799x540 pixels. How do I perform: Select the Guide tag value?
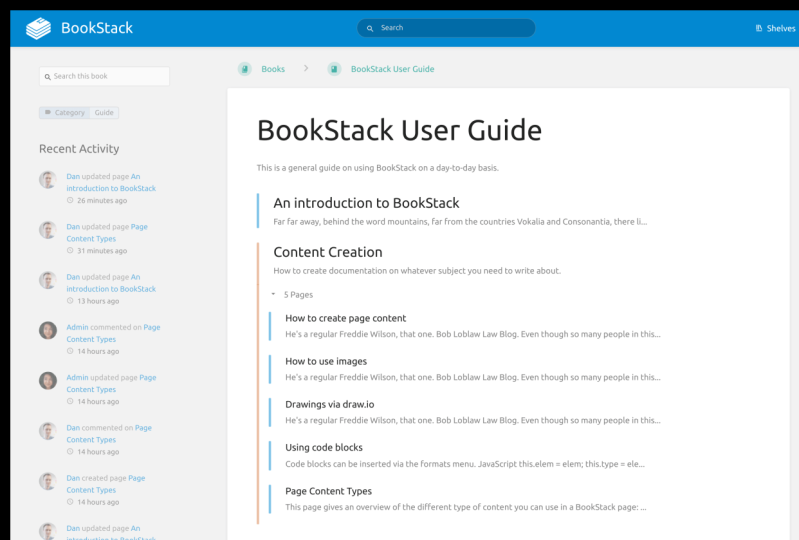click(x=104, y=113)
